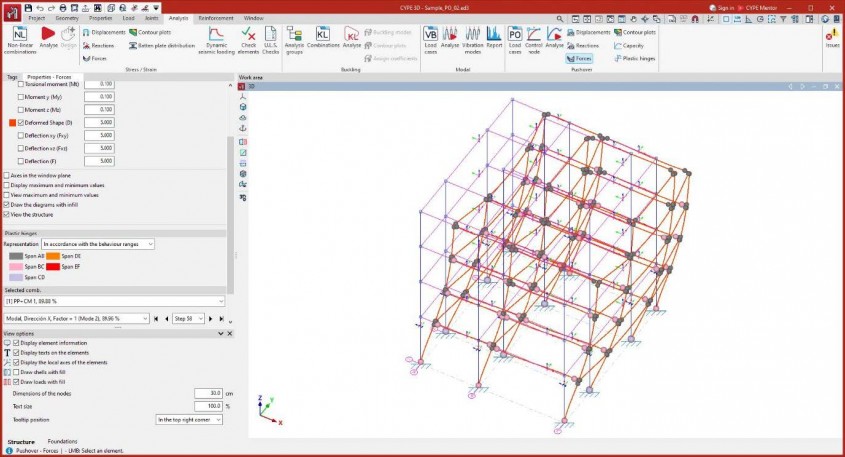Open Check elements tool
This screenshot has width=845, height=457.
click(248, 40)
